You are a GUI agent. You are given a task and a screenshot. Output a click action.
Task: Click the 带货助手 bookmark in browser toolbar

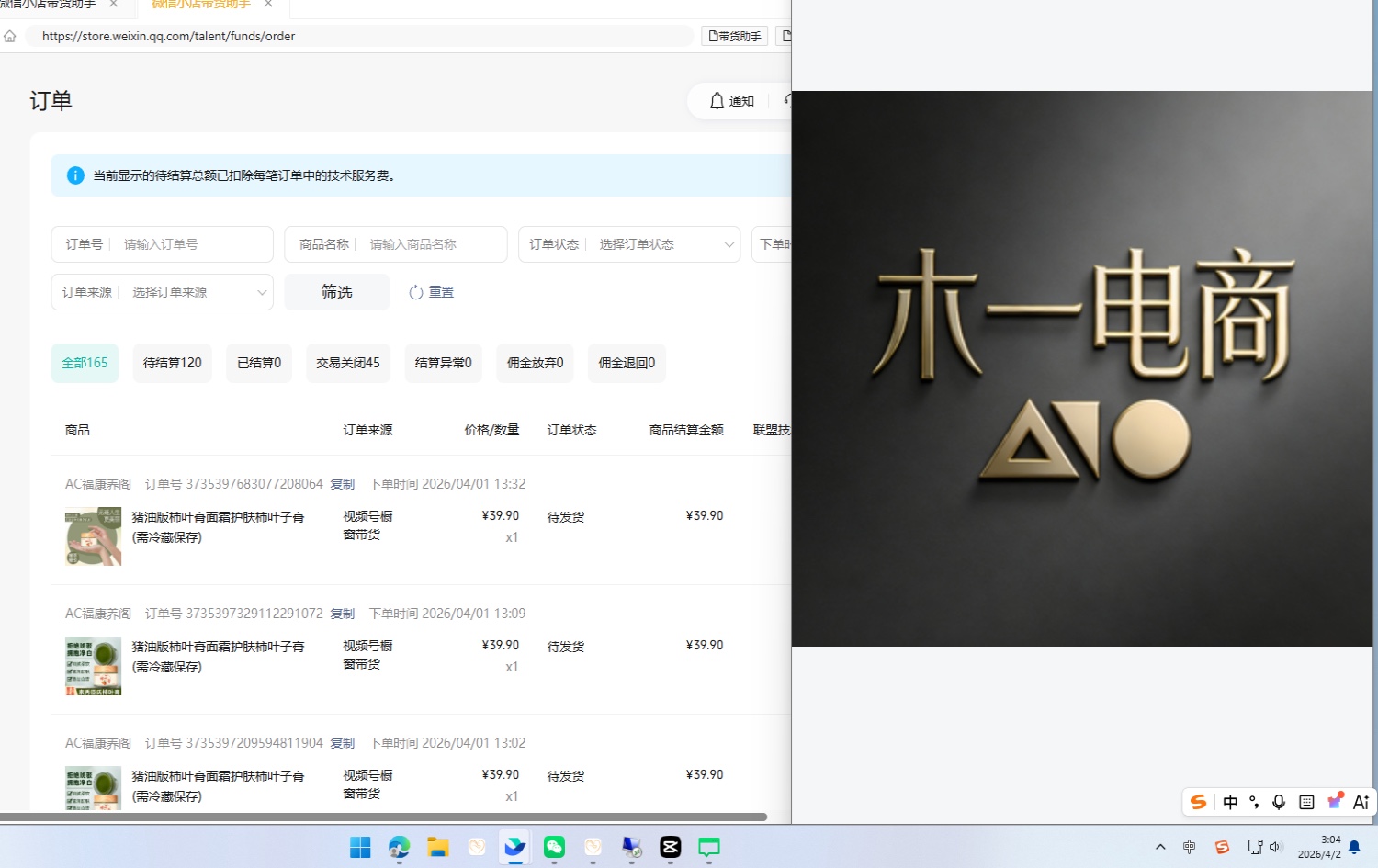point(734,35)
